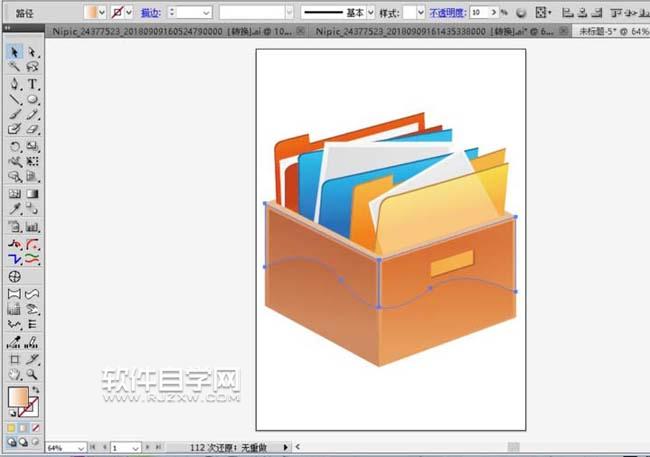Open stroke weight dropdown
This screenshot has width=650, height=457.
(x=206, y=13)
